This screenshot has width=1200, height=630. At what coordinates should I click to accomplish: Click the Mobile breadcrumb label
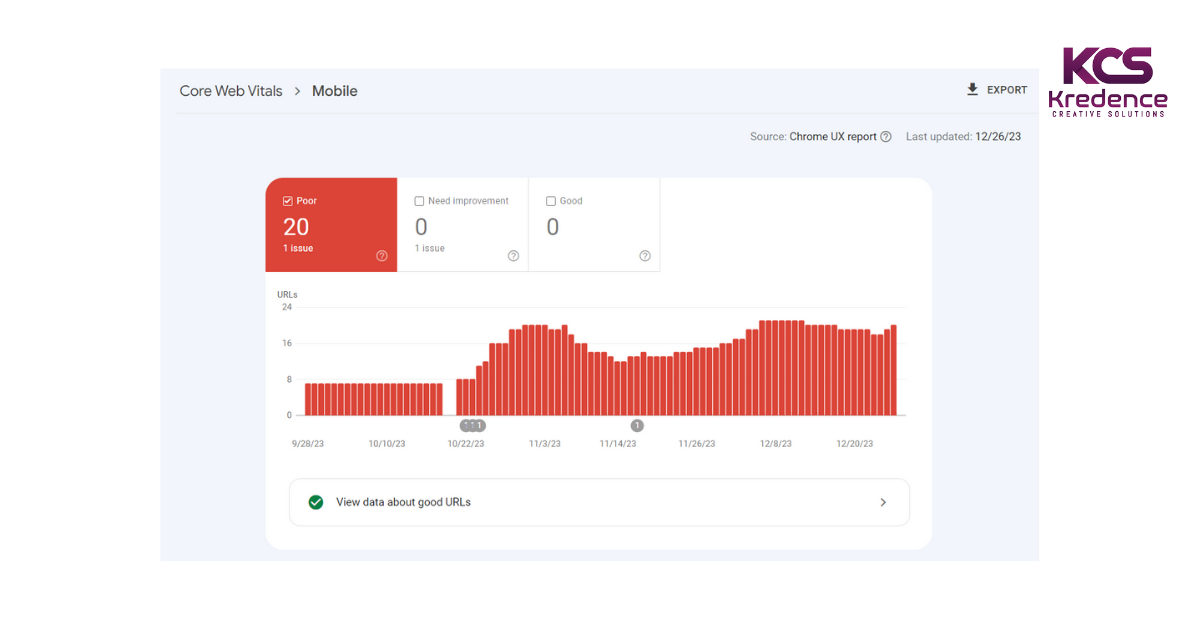[334, 91]
